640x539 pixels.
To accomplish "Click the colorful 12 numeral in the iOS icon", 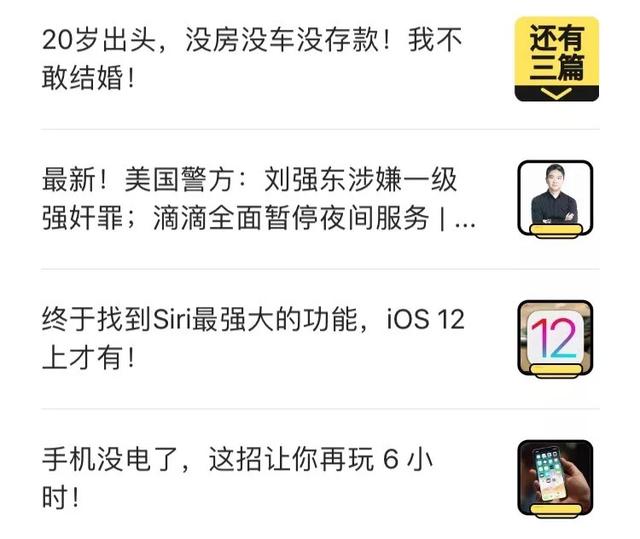I will (x=554, y=338).
